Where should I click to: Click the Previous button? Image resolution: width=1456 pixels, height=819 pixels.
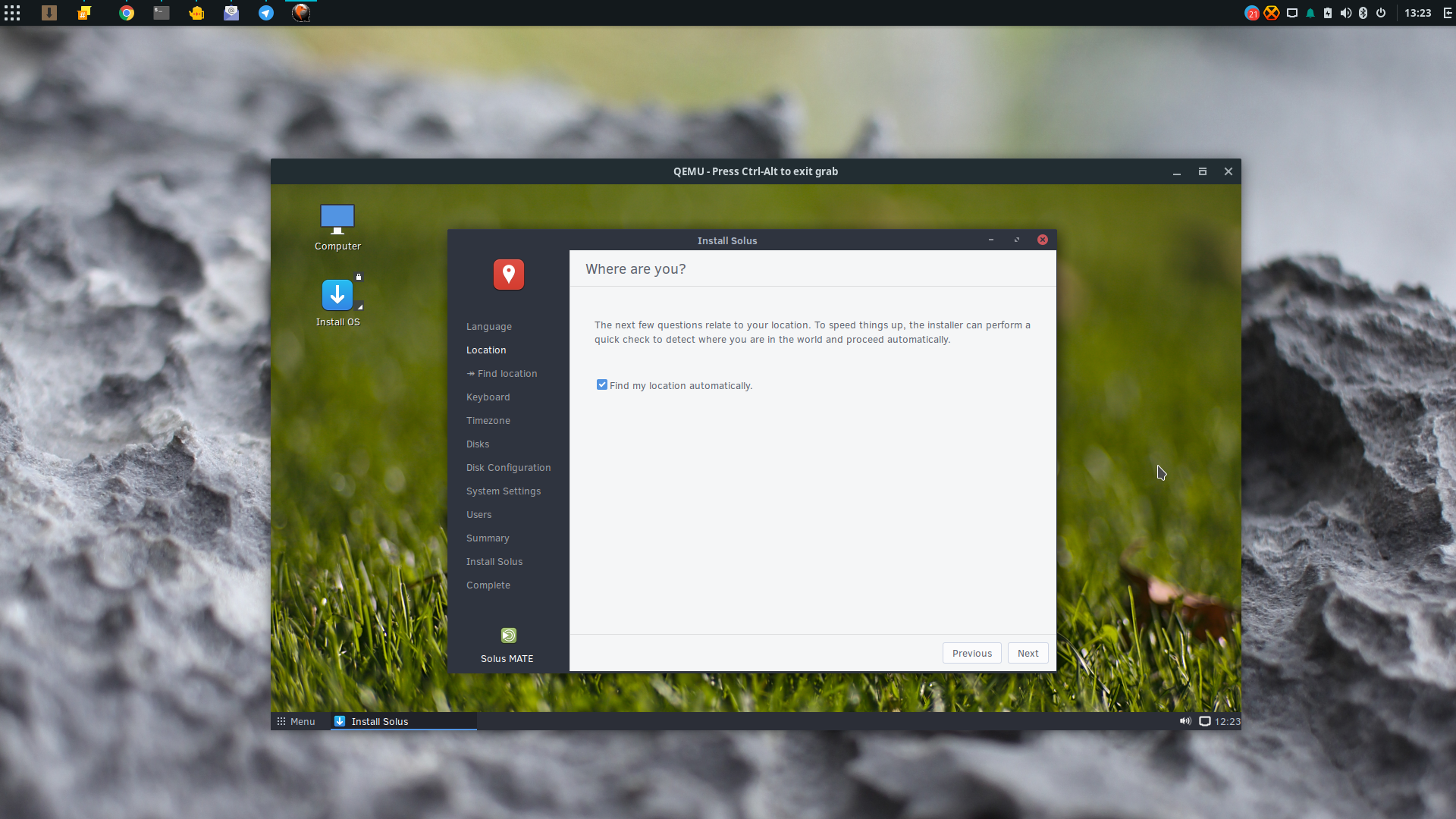[972, 654]
